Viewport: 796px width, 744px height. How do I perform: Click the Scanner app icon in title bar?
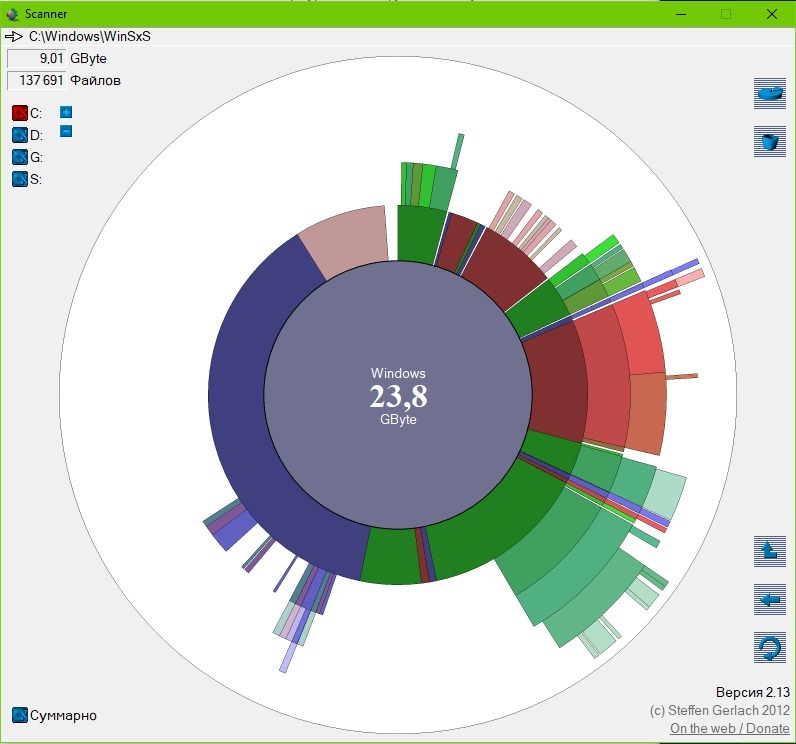tap(12, 14)
